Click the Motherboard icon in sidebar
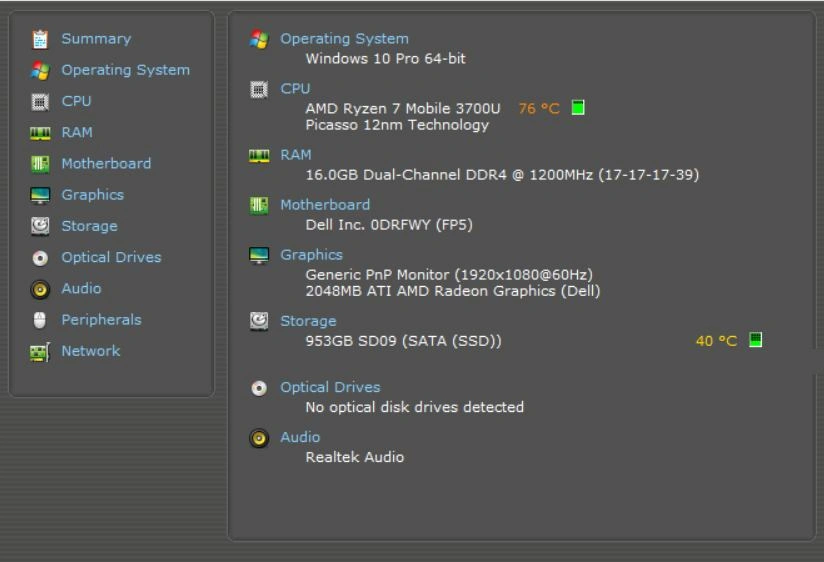824x562 pixels. coord(40,164)
